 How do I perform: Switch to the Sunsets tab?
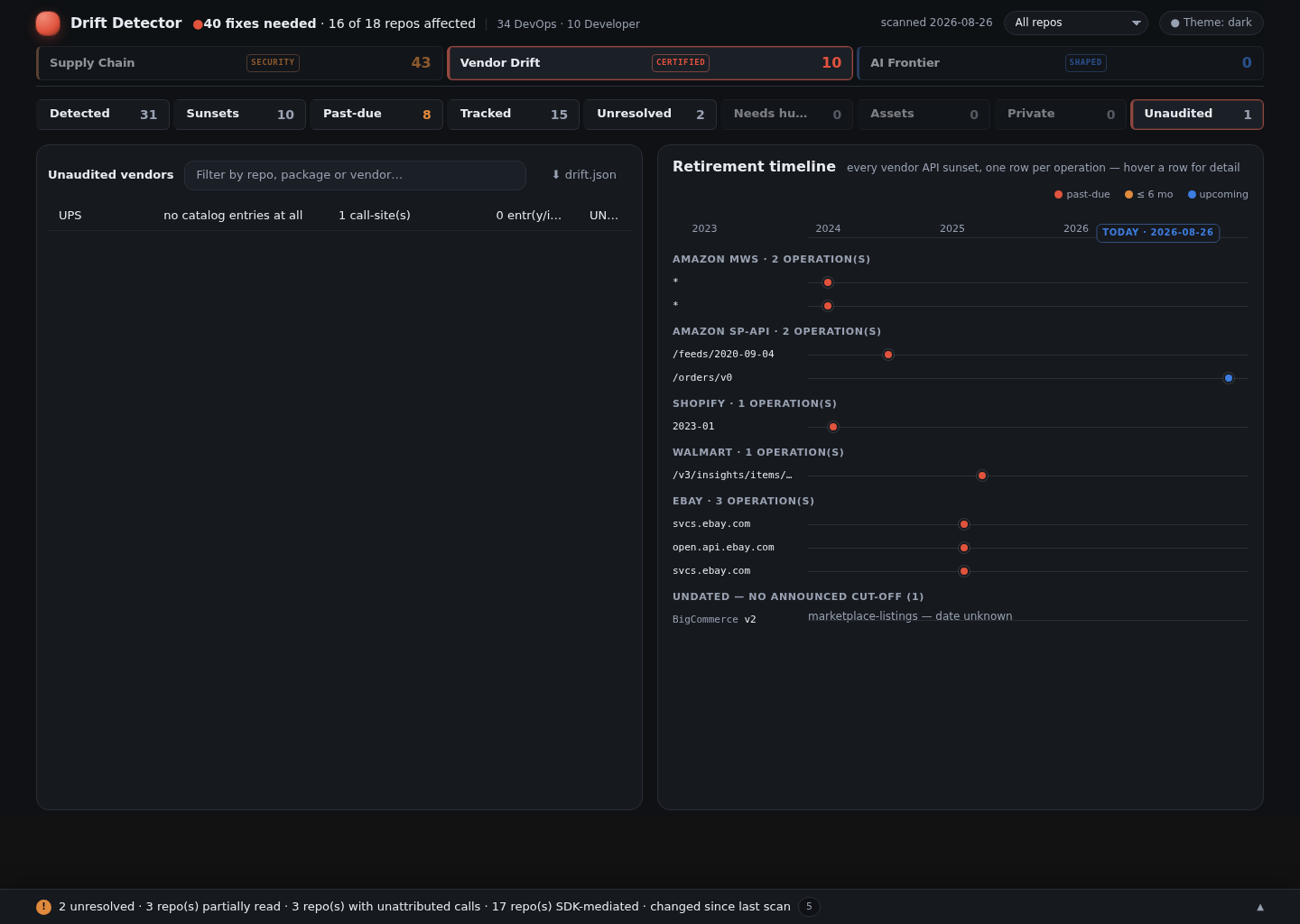point(239,115)
